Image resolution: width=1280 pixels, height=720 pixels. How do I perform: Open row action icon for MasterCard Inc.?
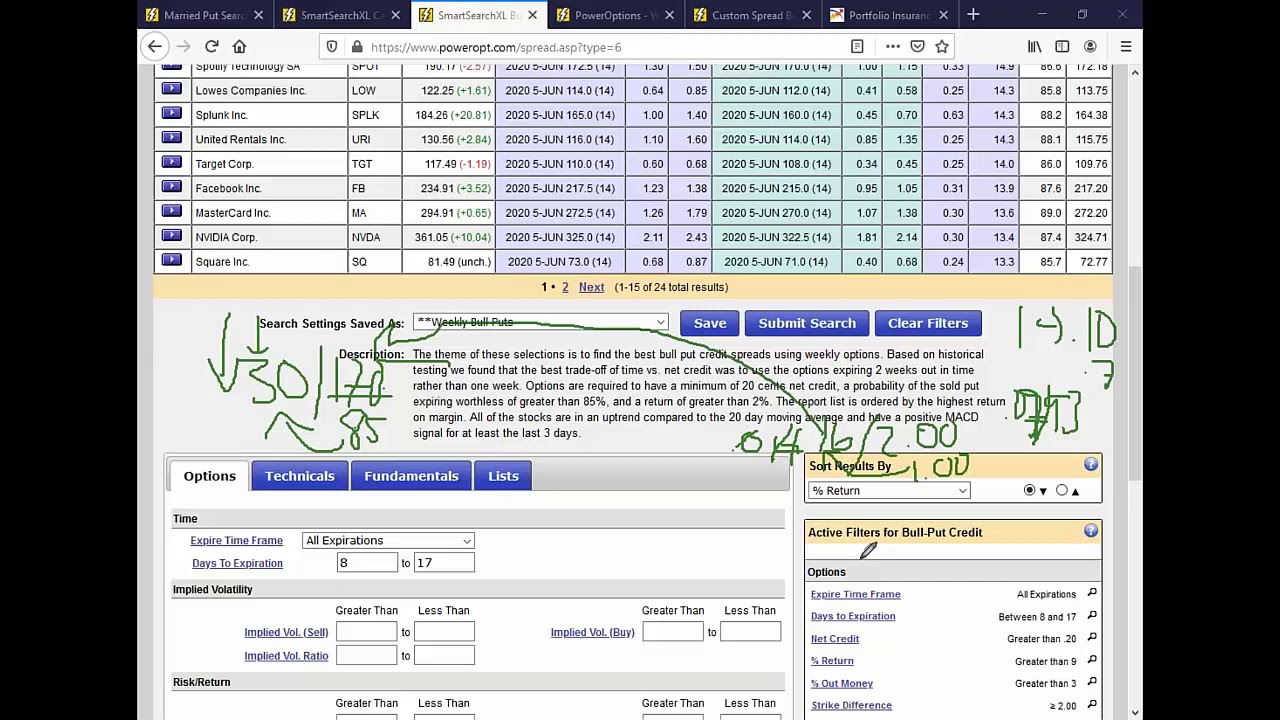(x=171, y=211)
